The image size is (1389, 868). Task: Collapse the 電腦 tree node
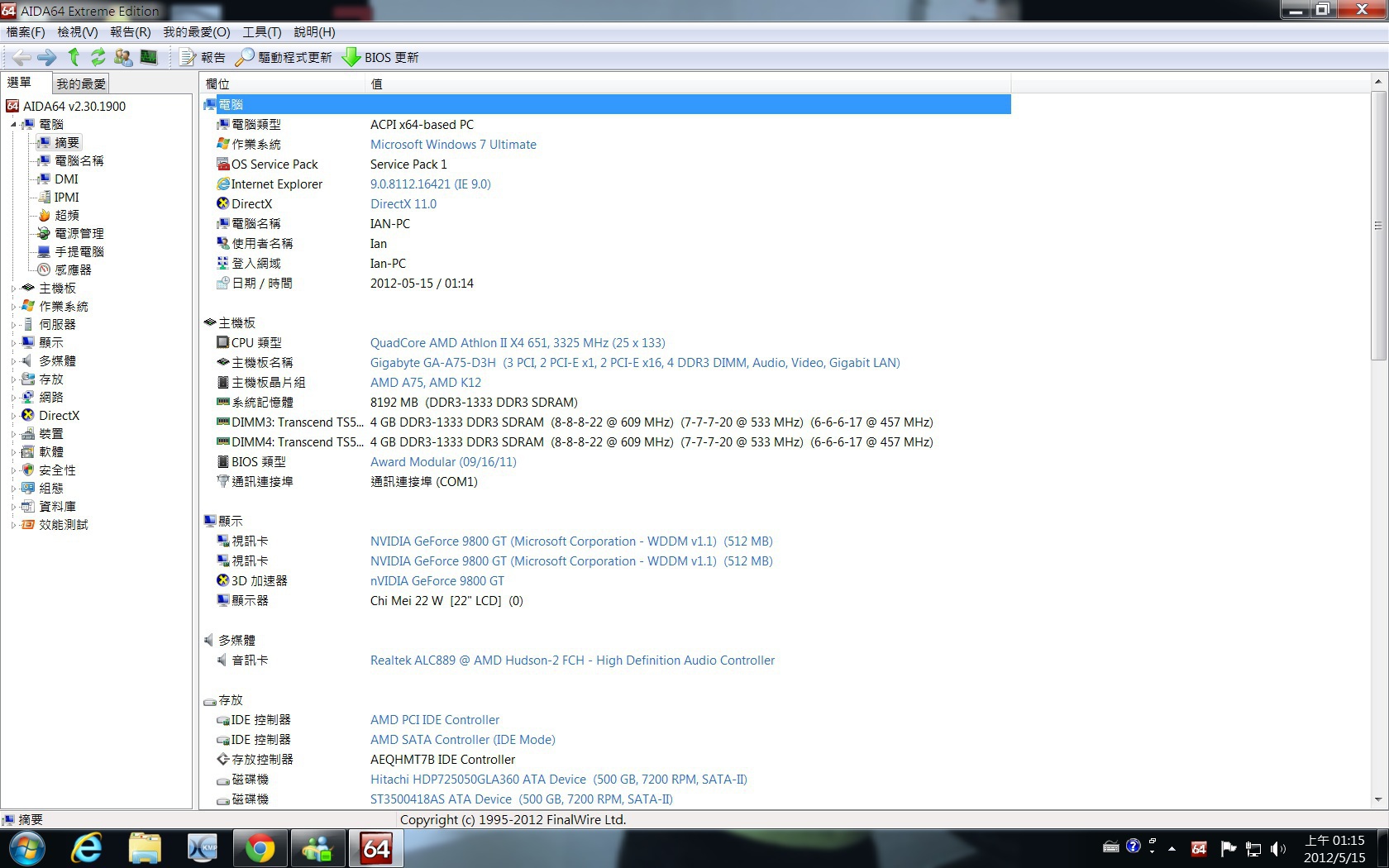coord(13,125)
